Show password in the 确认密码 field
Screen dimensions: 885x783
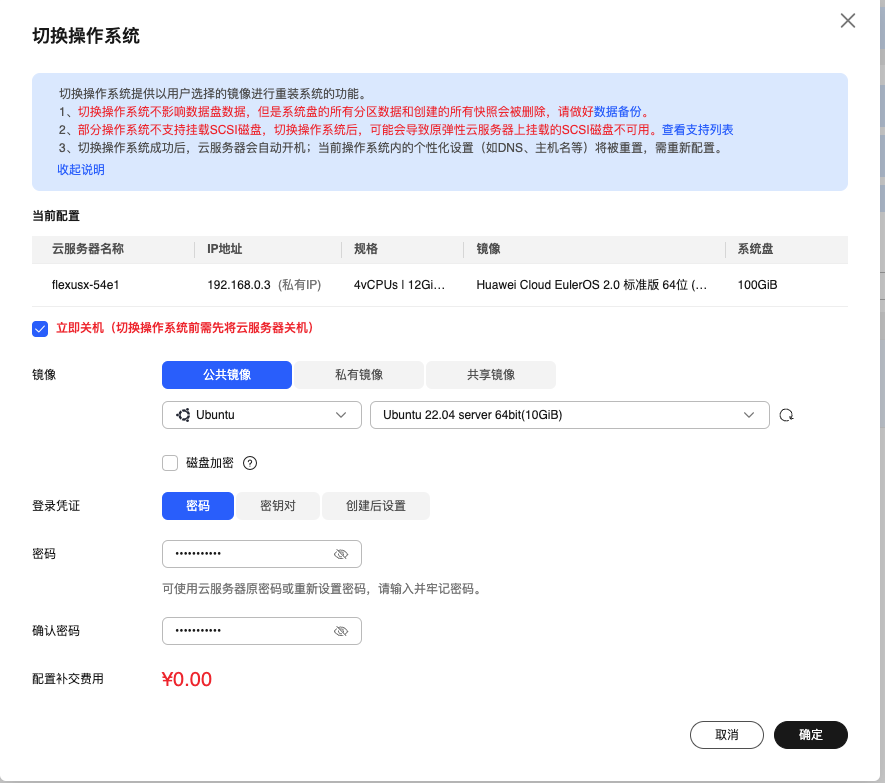[x=341, y=631]
